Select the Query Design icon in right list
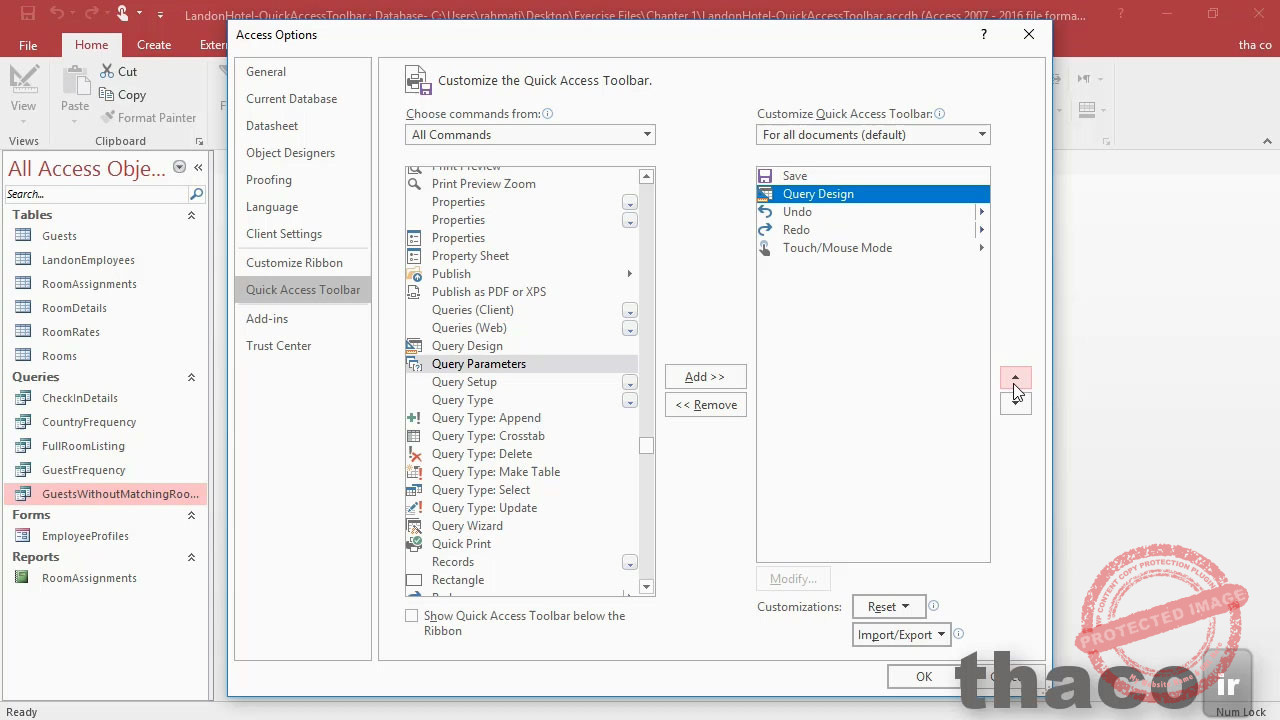This screenshot has width=1280, height=720. [766, 194]
